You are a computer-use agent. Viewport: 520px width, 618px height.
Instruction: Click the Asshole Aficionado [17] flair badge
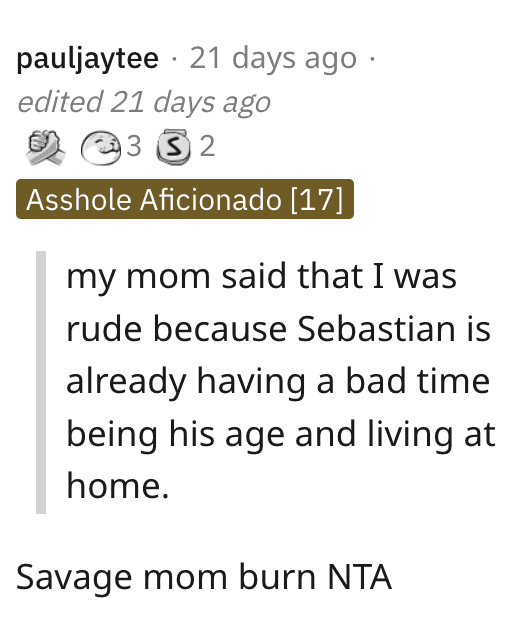pos(185,199)
